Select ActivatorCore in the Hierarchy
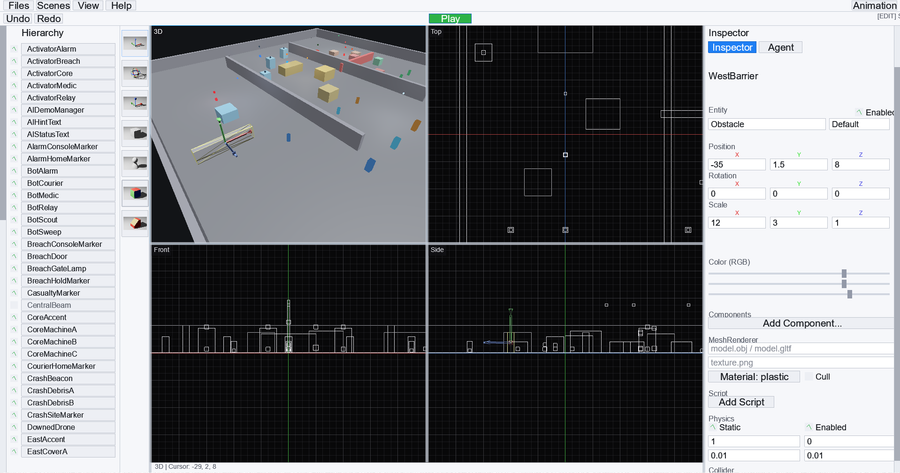 pos(68,73)
